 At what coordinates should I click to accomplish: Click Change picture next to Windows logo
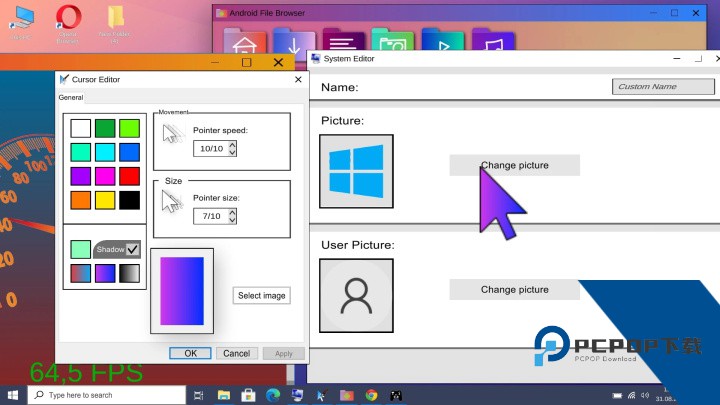[514, 165]
